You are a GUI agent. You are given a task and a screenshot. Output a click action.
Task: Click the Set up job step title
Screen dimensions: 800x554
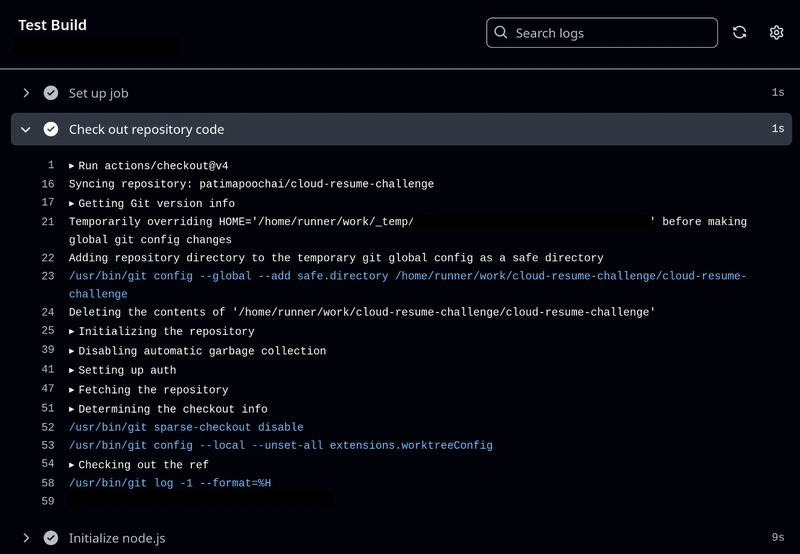tap(98, 93)
